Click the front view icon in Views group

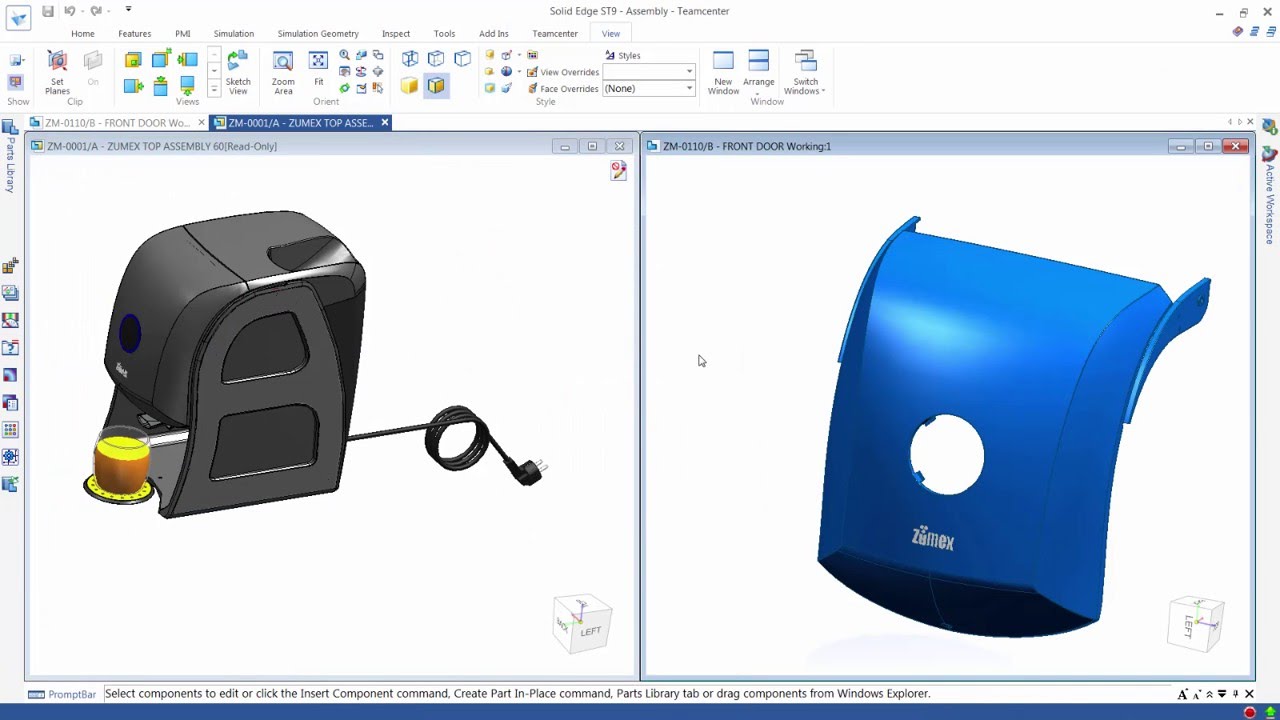pos(133,60)
